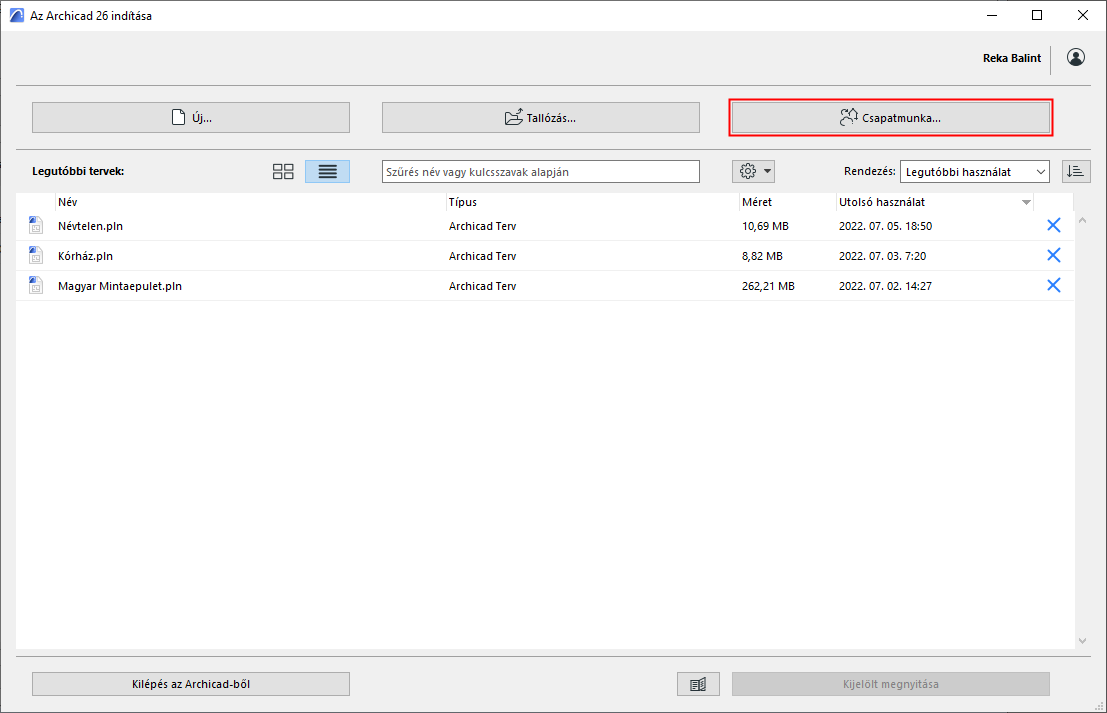Click scrollbar up arrow in file list

pos(1082,221)
